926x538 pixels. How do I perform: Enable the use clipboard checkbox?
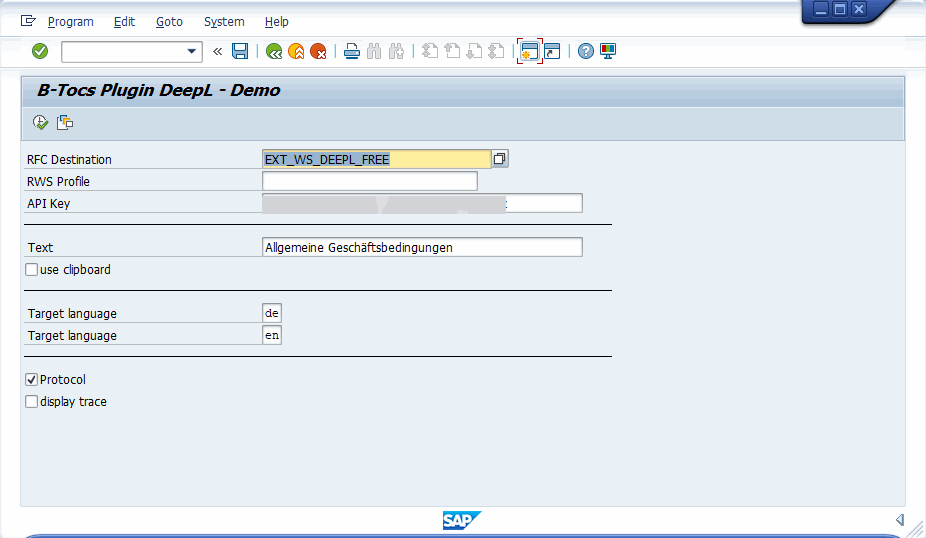click(31, 270)
